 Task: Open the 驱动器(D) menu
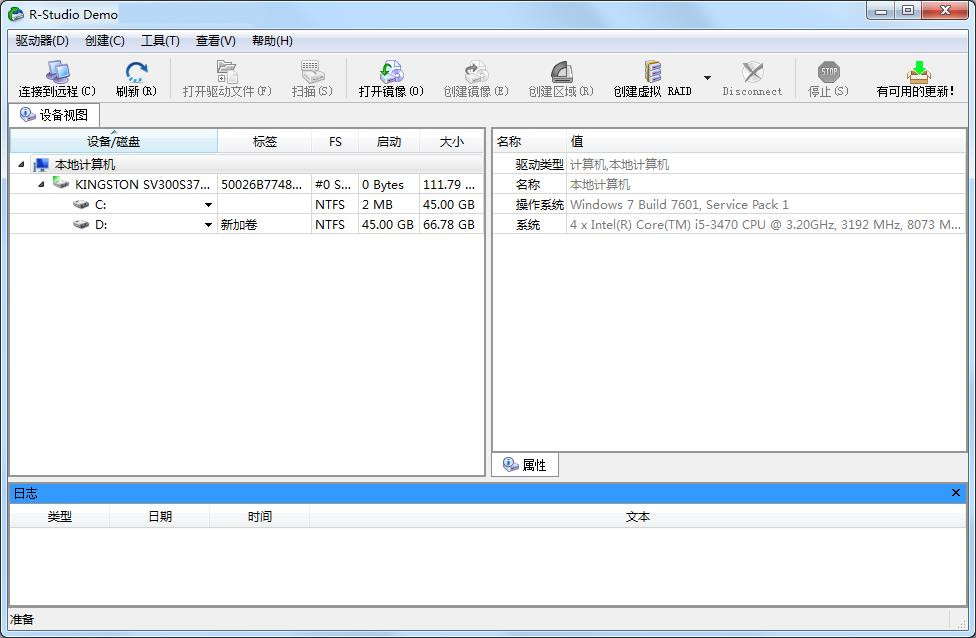pos(42,41)
